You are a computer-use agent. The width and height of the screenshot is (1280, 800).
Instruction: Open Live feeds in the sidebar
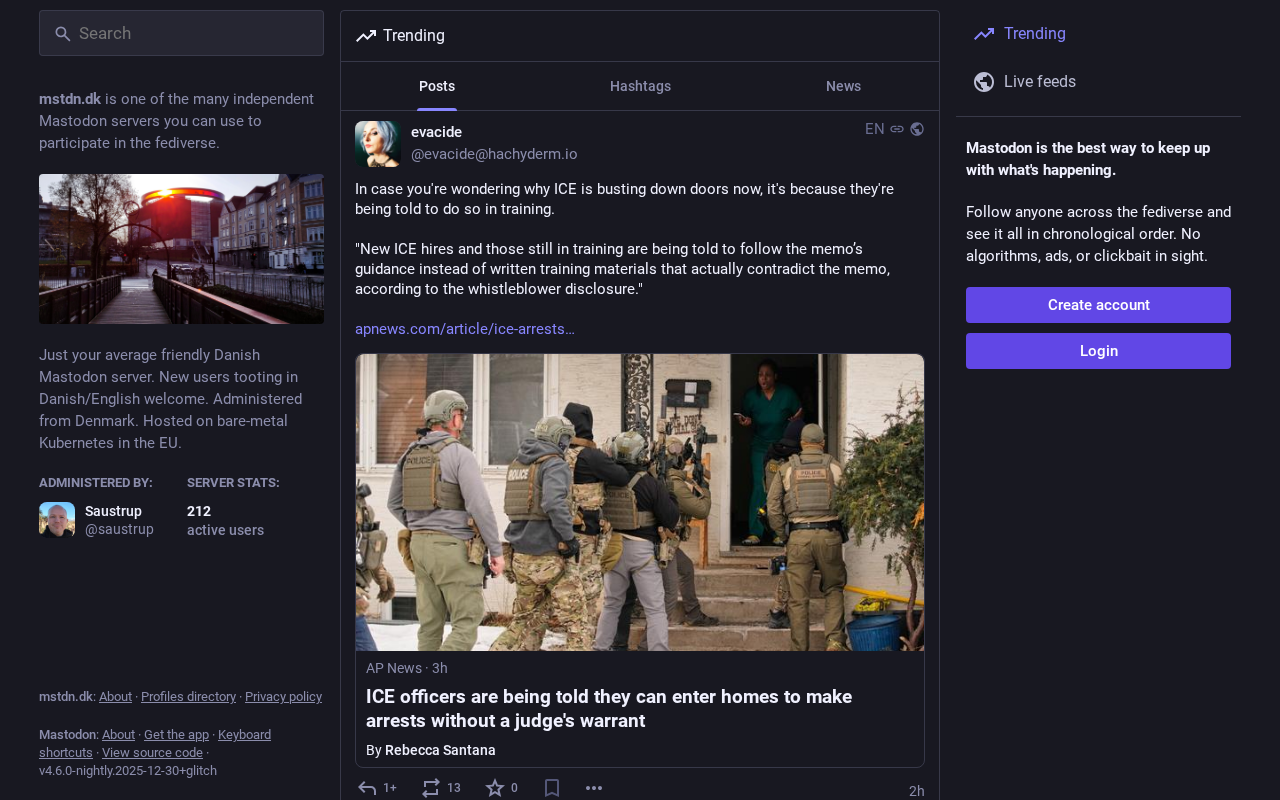point(1039,82)
